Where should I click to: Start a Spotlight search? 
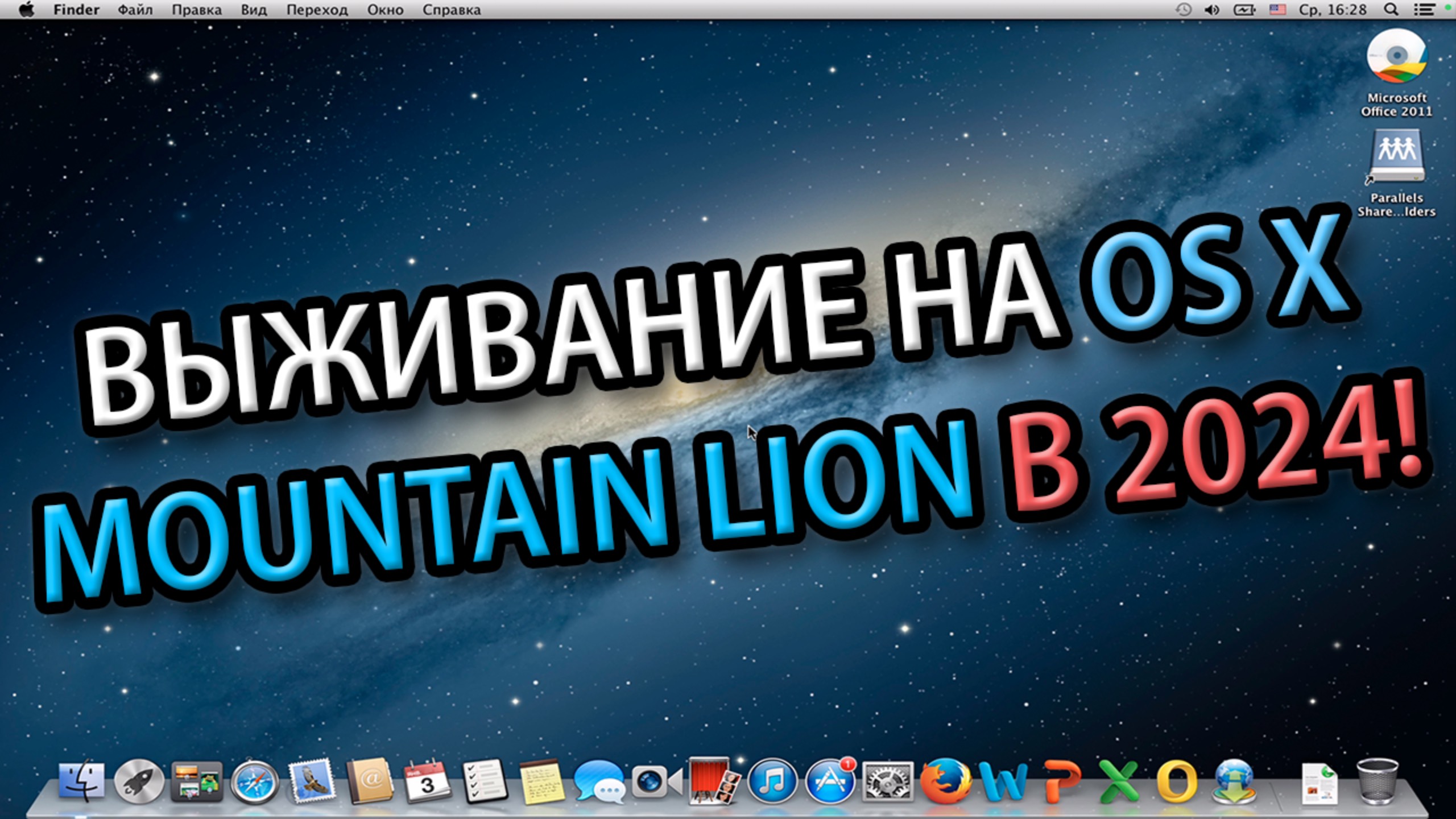coord(1392,9)
